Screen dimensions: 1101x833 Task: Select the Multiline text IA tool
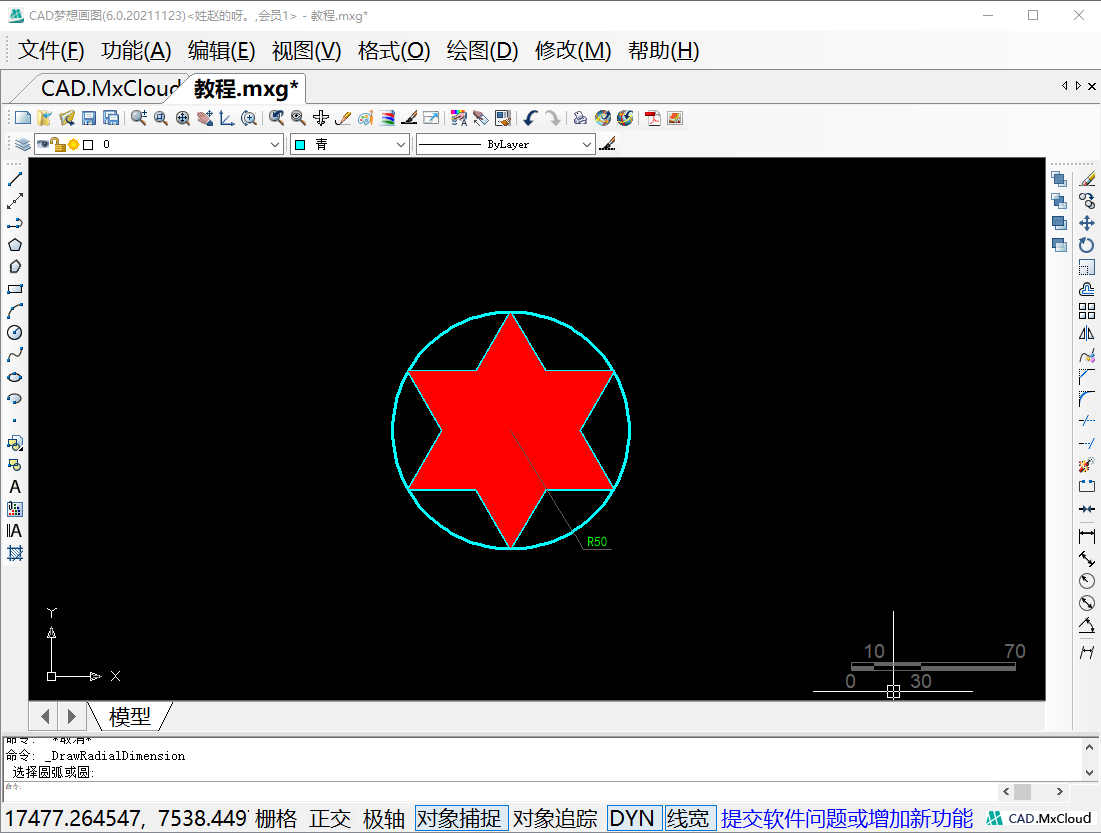[x=15, y=531]
